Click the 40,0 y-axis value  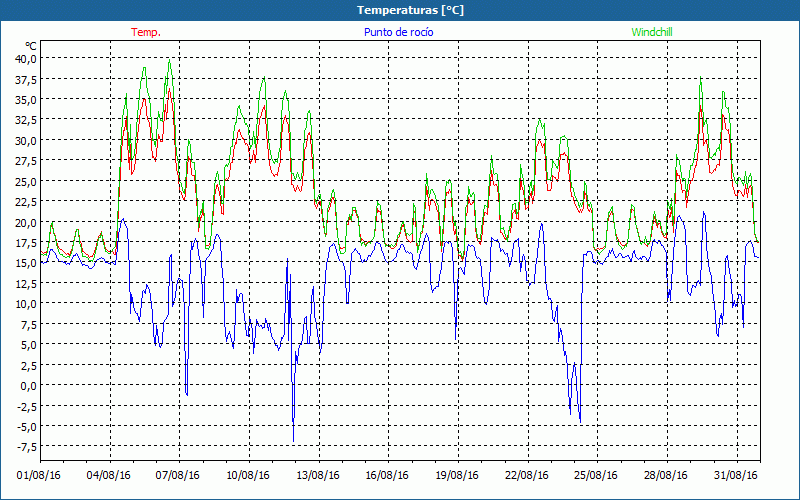tap(26, 58)
